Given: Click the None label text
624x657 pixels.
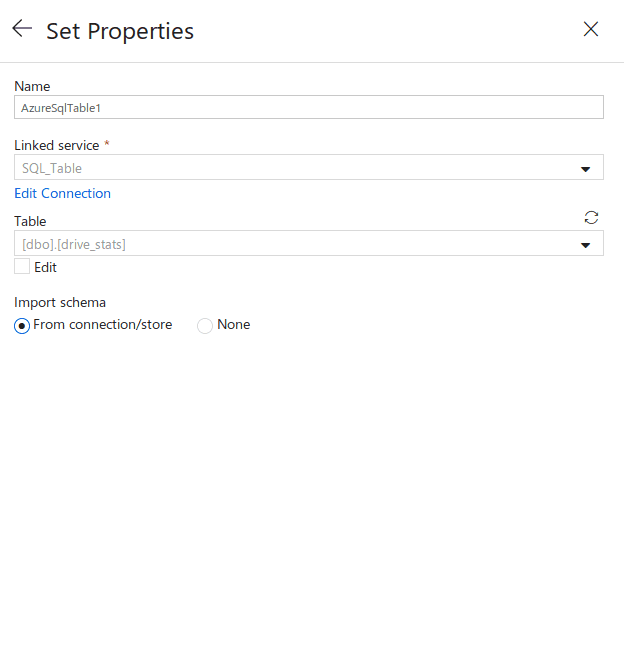Looking at the screenshot, I should pos(233,324).
